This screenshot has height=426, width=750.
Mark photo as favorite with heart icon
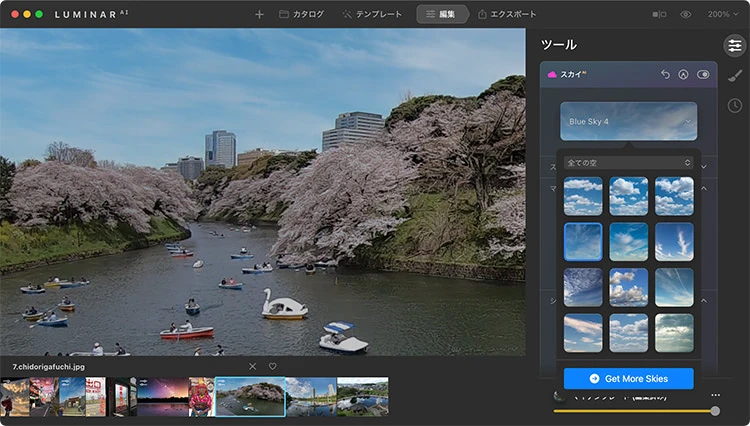click(272, 366)
